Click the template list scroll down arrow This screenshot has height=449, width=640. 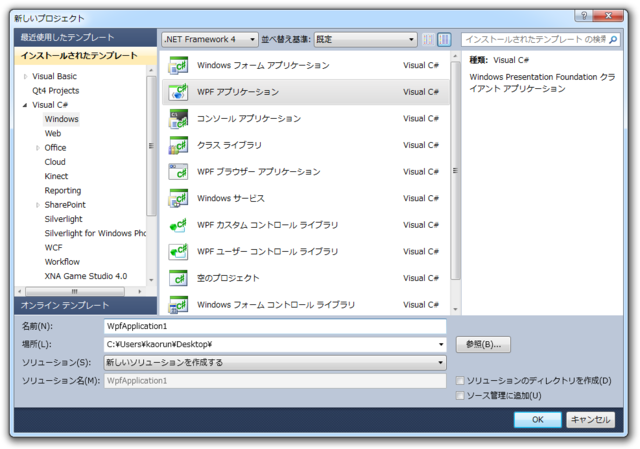(456, 309)
